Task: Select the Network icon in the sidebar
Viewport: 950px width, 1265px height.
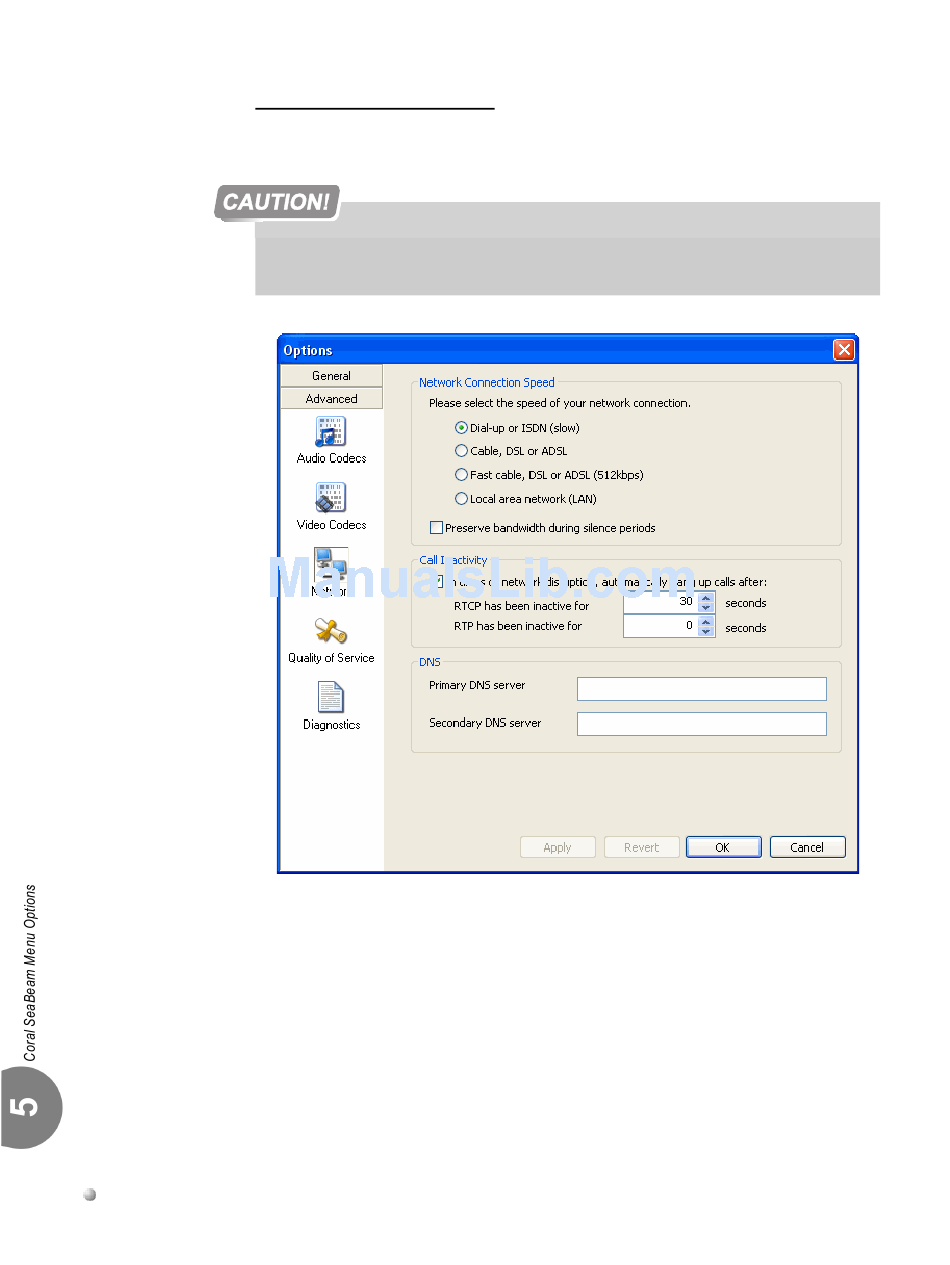Action: click(x=330, y=565)
